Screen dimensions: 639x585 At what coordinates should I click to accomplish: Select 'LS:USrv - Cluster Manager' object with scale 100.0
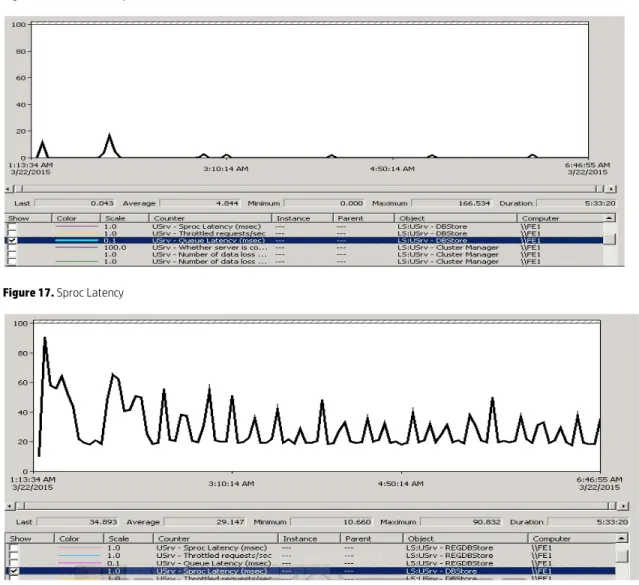pos(448,247)
